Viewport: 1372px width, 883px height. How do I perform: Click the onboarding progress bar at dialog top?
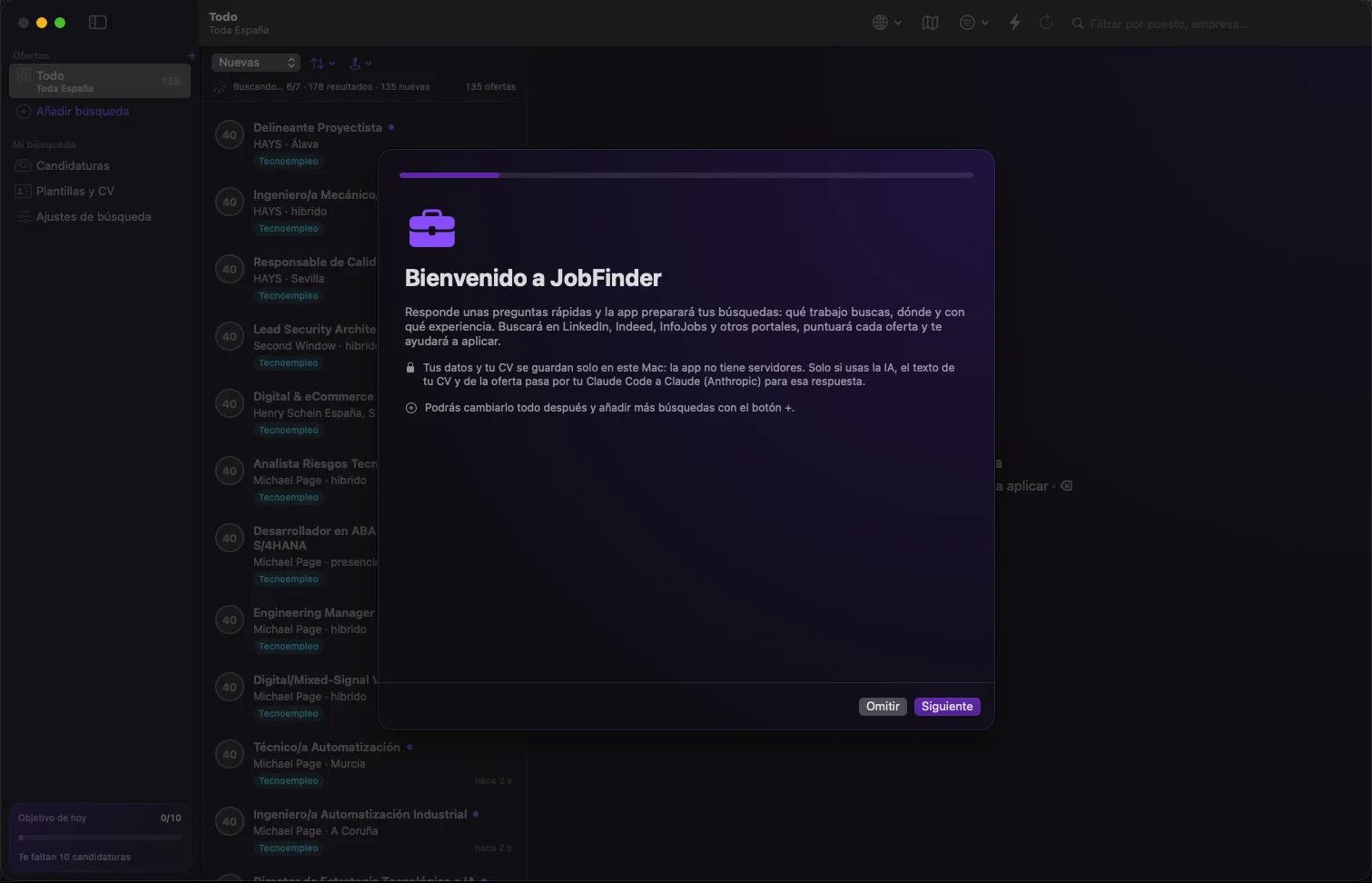[686, 175]
